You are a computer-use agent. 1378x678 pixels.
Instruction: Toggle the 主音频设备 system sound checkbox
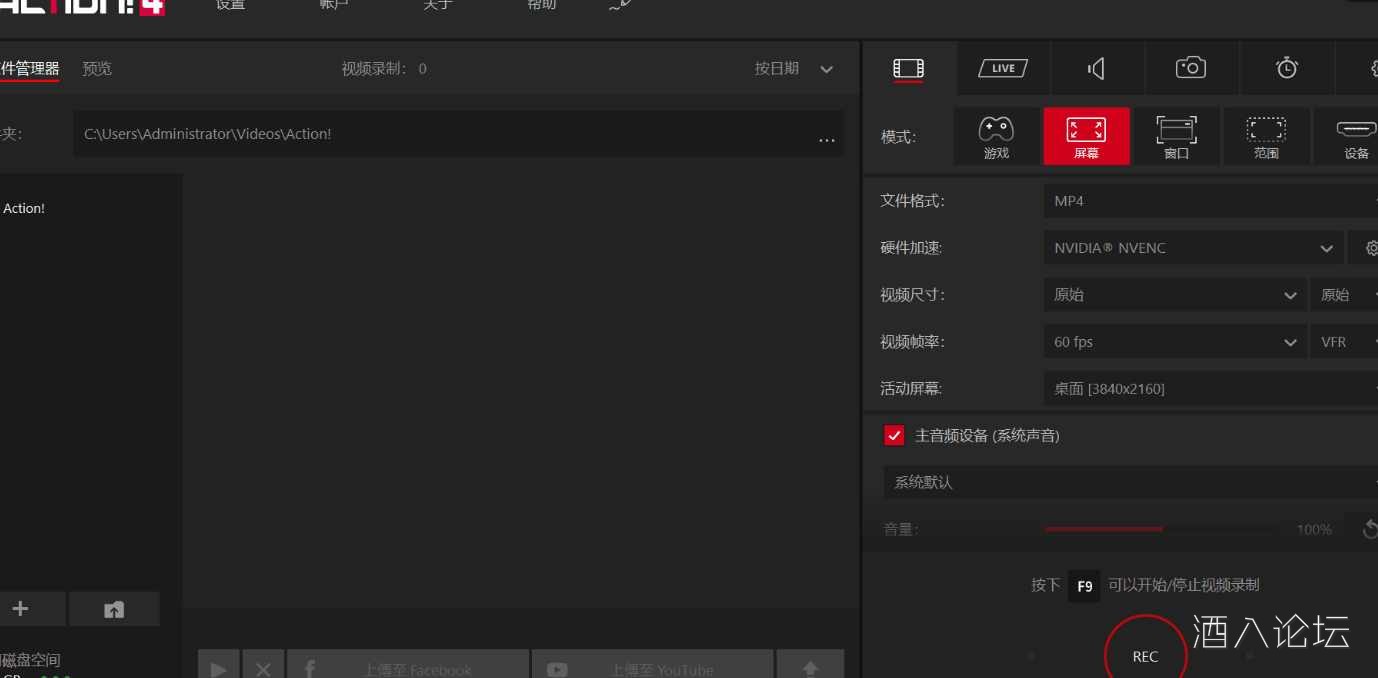894,435
